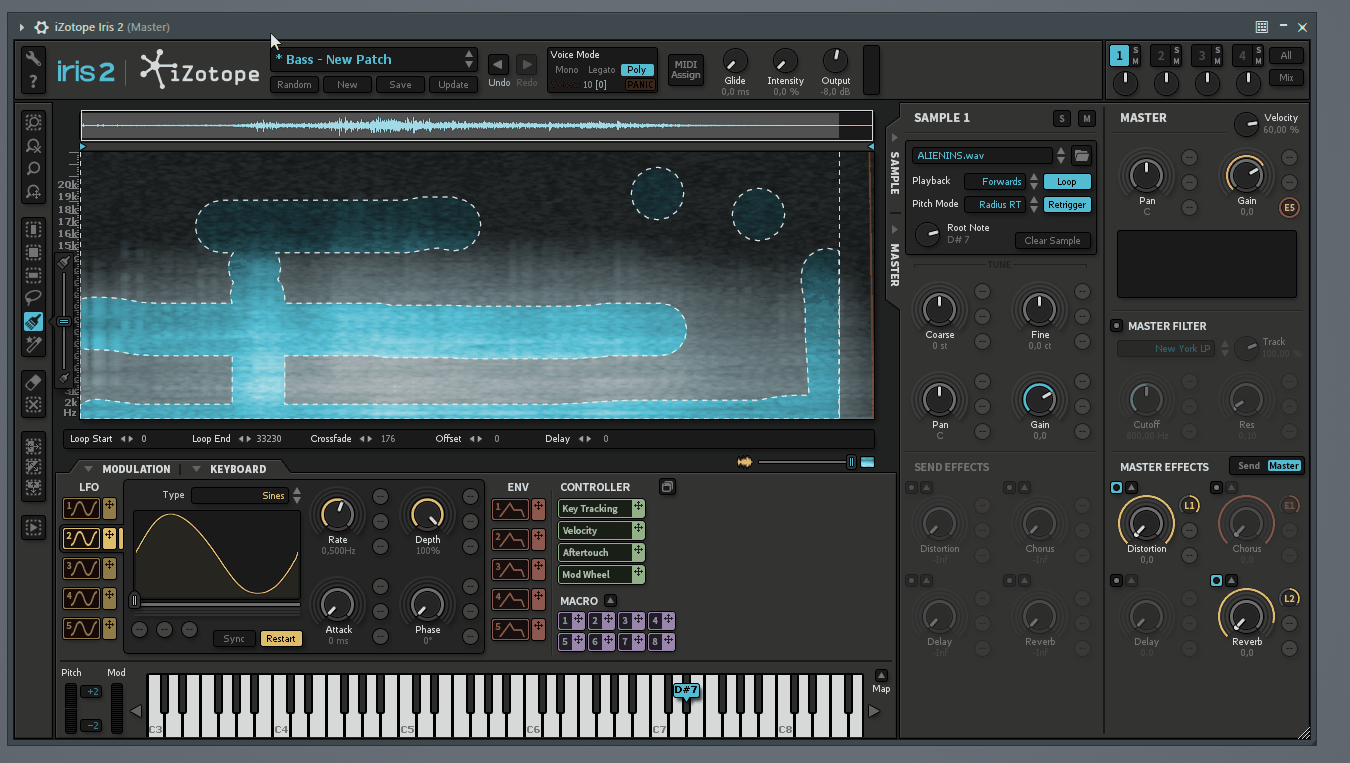Click the zoom-to-selection tool at toolbar top

pyautogui.click(x=33, y=122)
